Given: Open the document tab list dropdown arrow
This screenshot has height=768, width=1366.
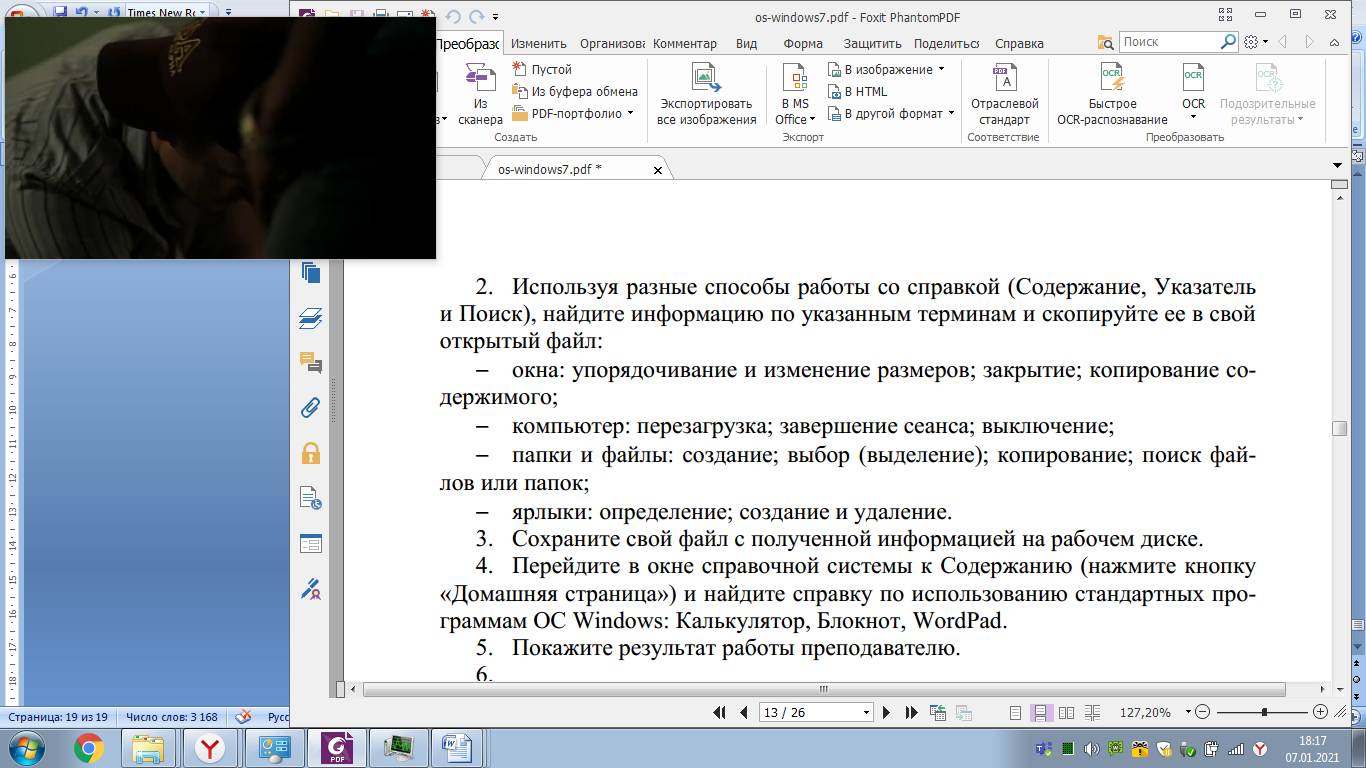Looking at the screenshot, I should coord(1338,164).
